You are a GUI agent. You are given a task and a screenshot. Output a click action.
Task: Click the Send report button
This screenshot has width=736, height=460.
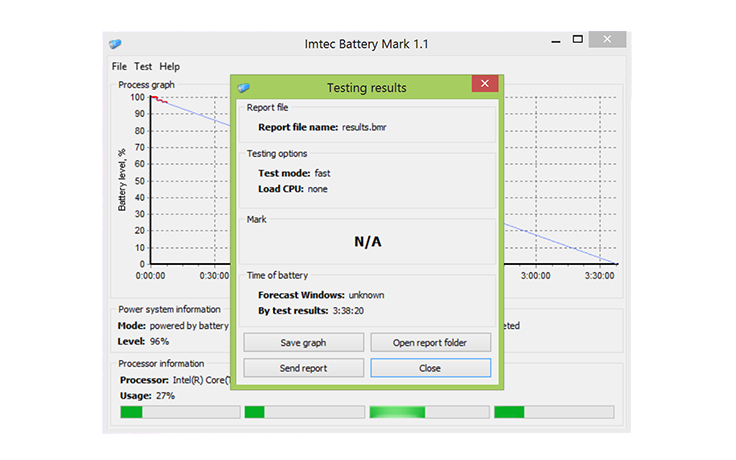click(304, 368)
